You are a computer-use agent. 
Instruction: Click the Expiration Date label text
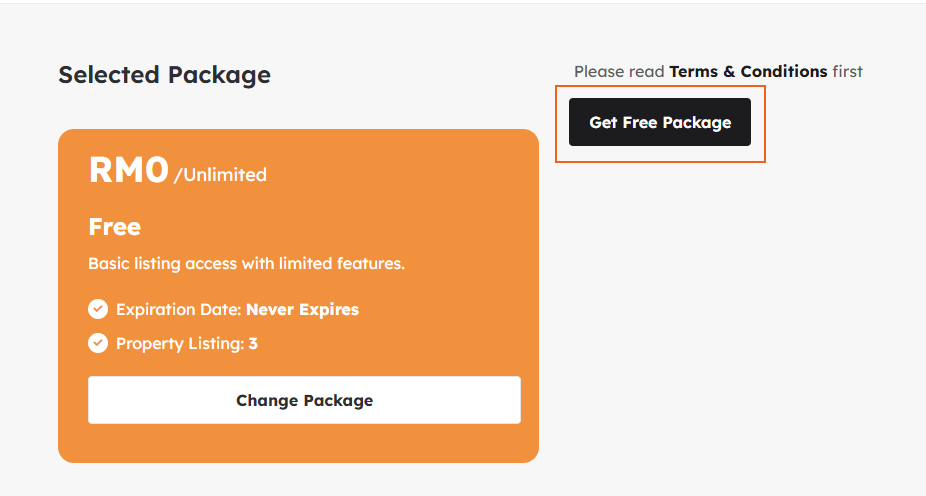(179, 309)
